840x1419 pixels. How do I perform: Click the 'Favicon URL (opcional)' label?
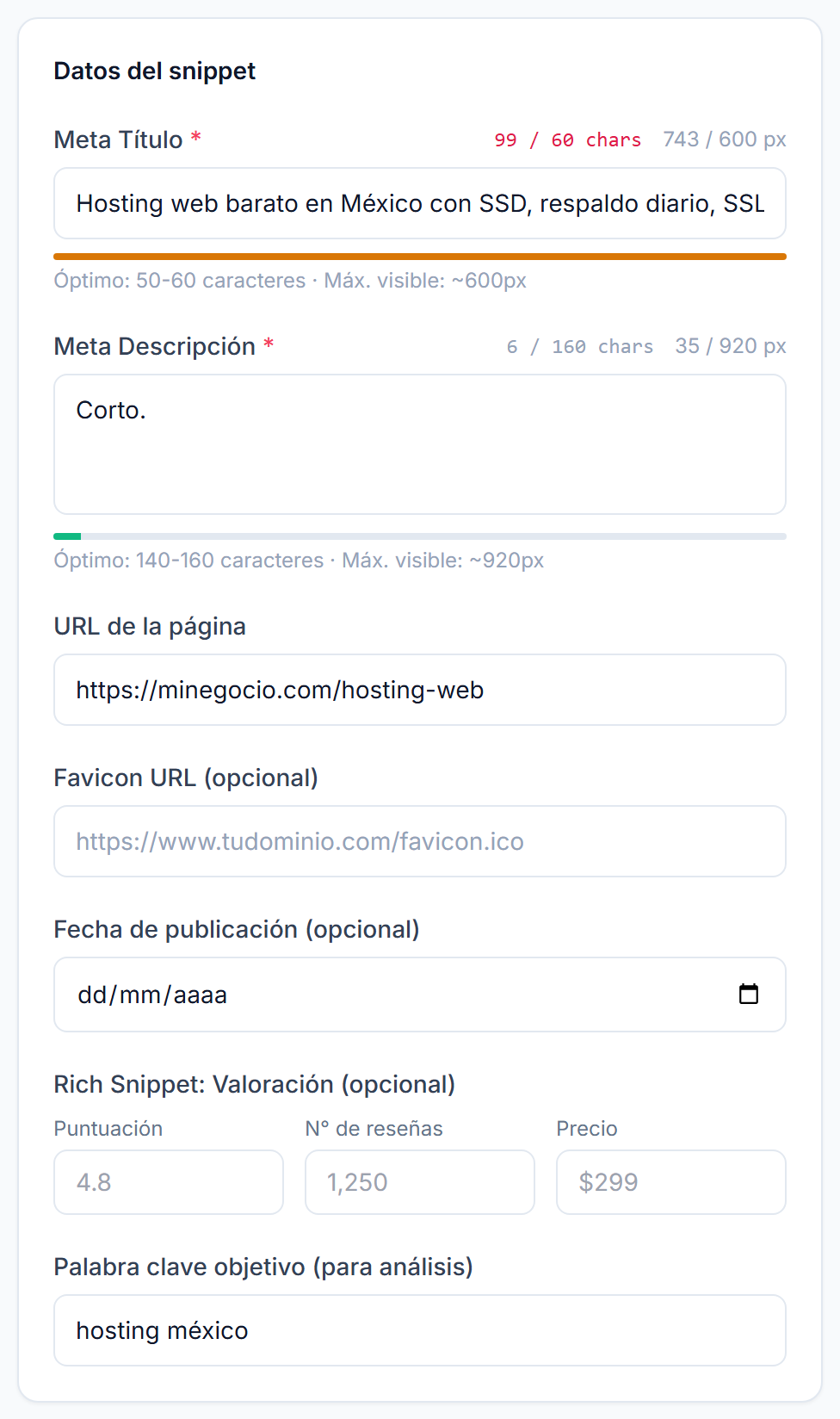pyautogui.click(x=186, y=778)
